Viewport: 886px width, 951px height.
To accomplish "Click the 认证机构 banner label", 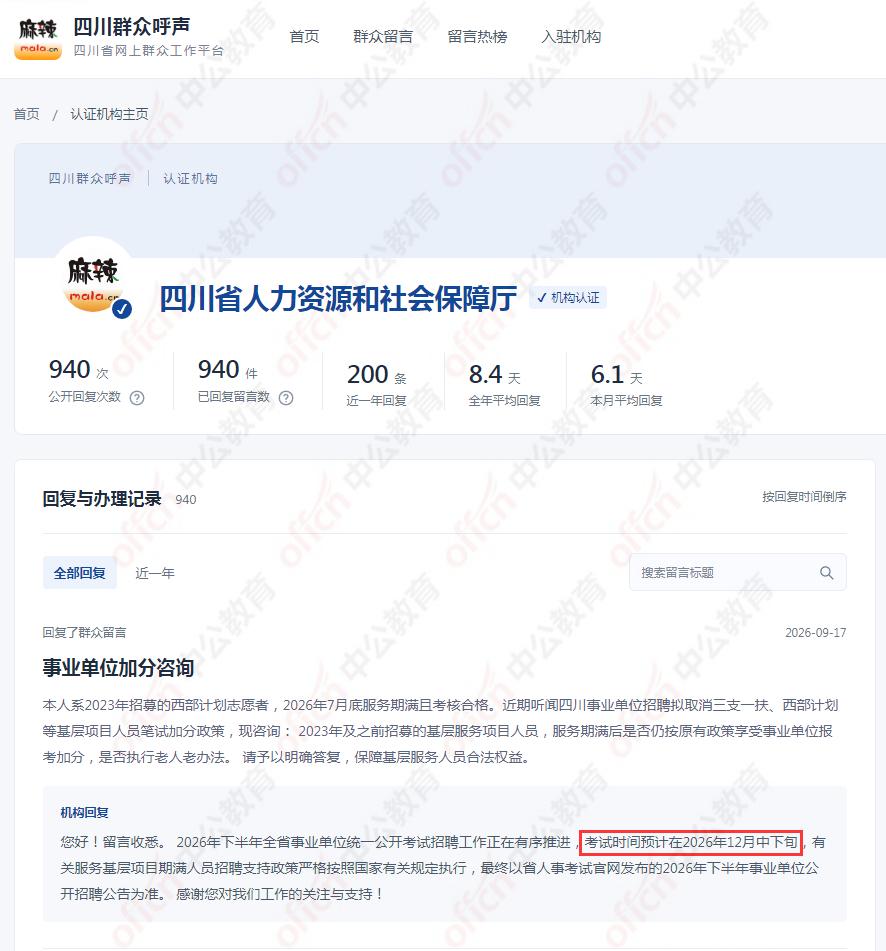I will [190, 178].
